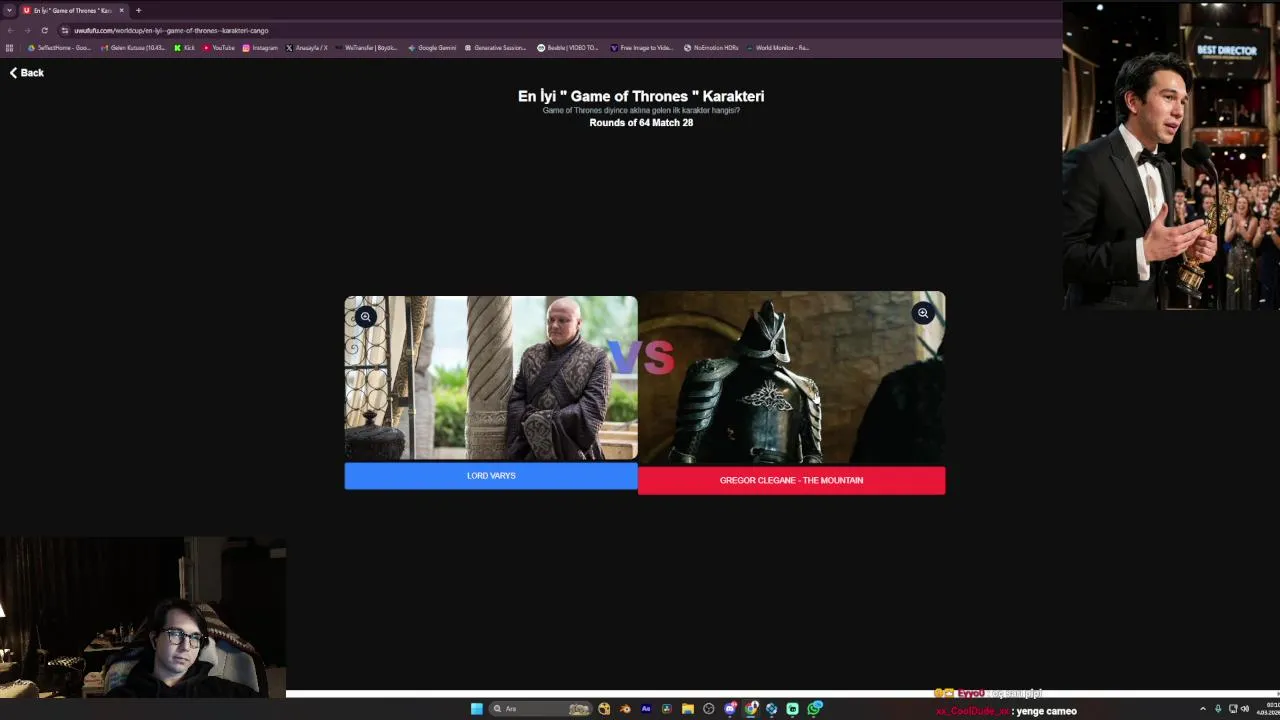Vote for Gregor Clegane - The Mountain button

791,480
